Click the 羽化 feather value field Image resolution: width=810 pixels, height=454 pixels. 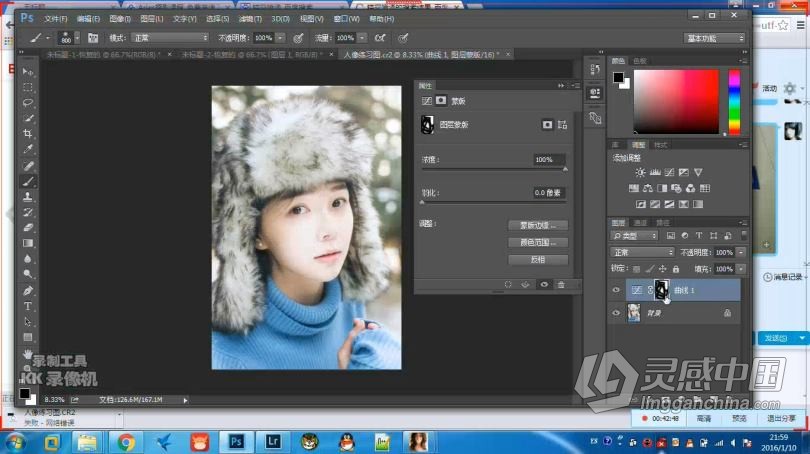click(549, 193)
